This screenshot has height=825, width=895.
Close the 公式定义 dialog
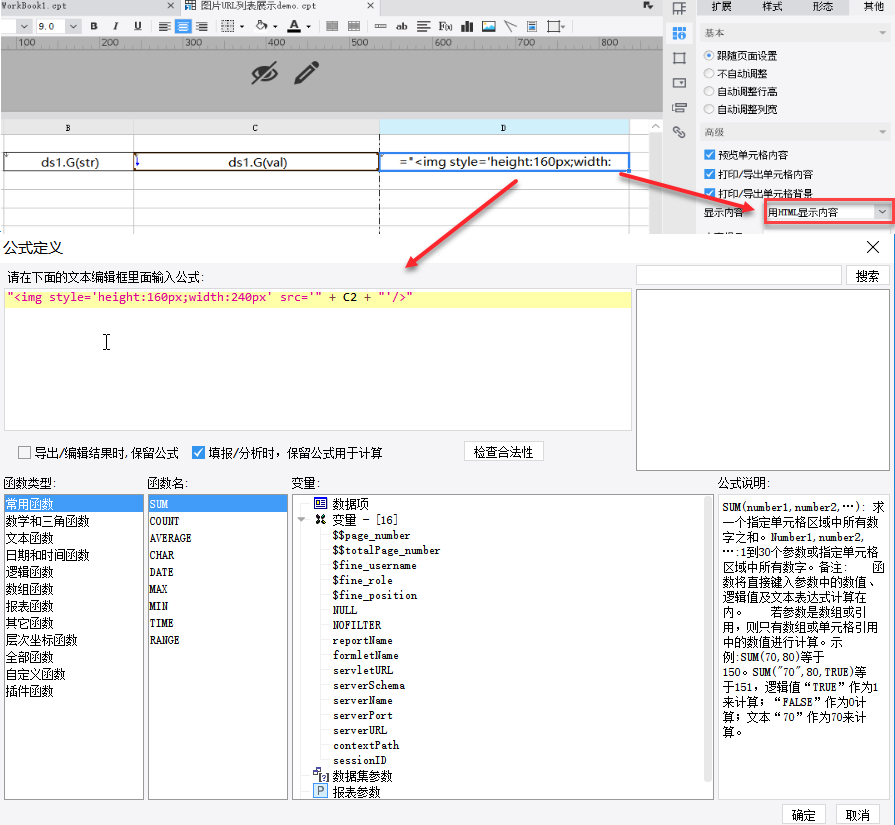pyautogui.click(x=873, y=247)
